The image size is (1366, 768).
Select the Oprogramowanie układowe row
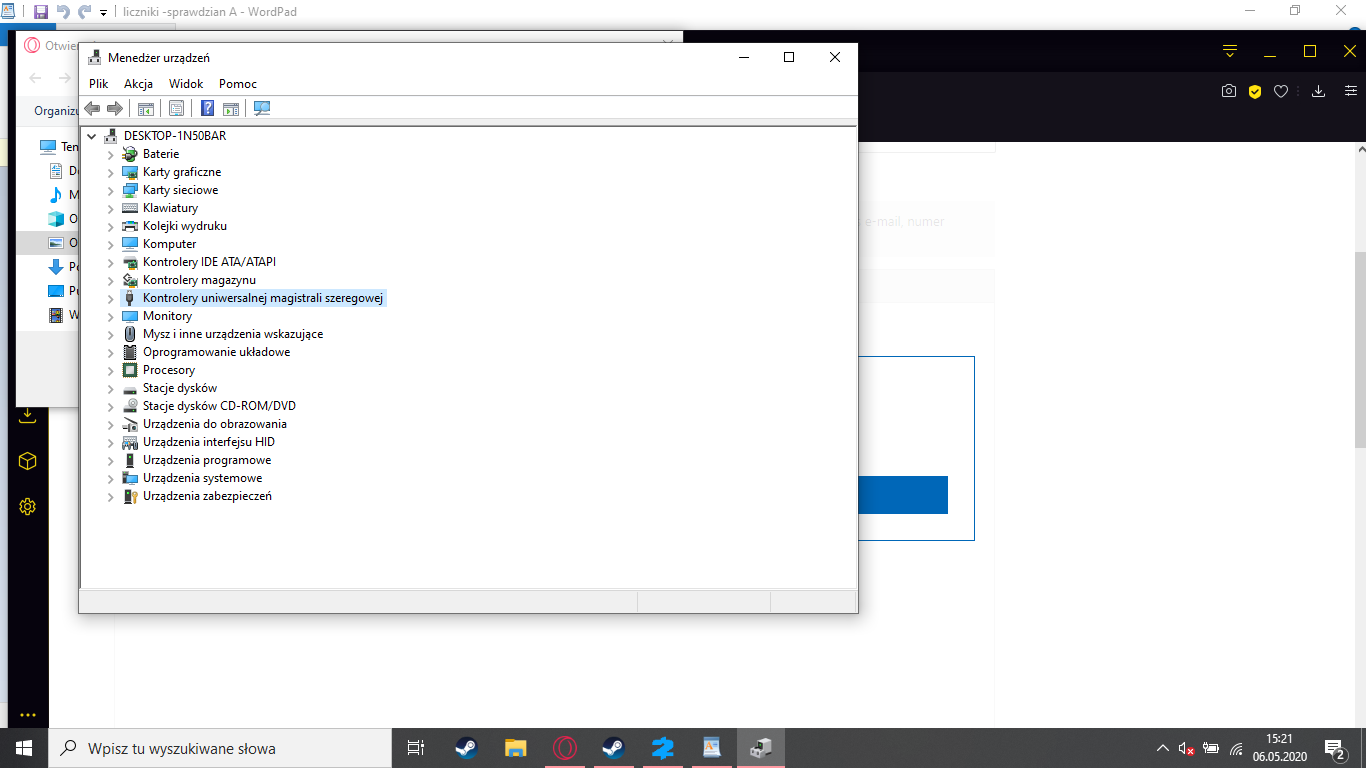tap(217, 352)
